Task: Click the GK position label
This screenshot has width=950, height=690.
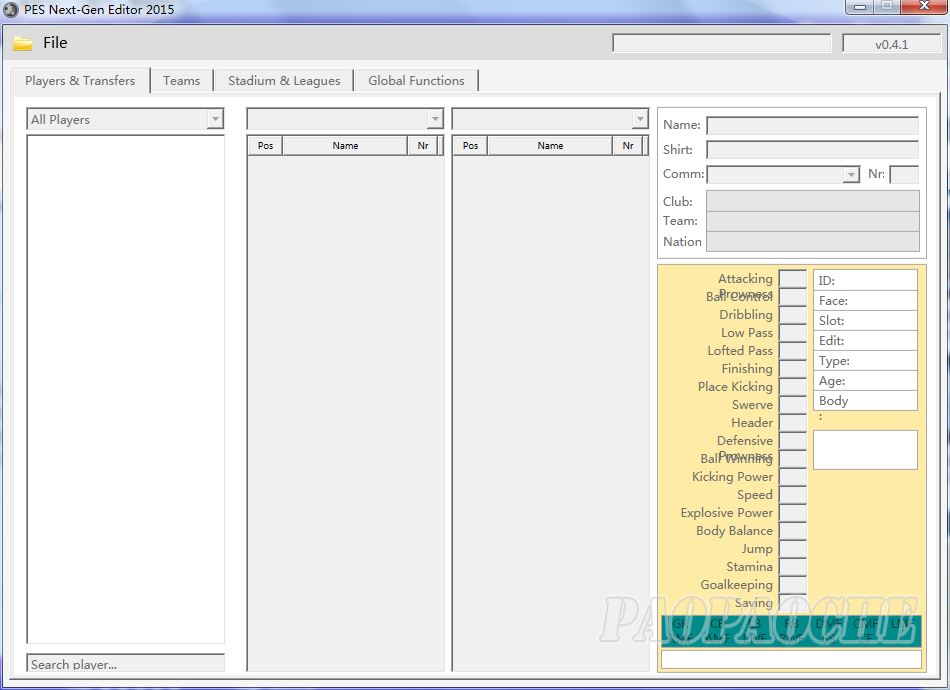Action: pos(680,623)
